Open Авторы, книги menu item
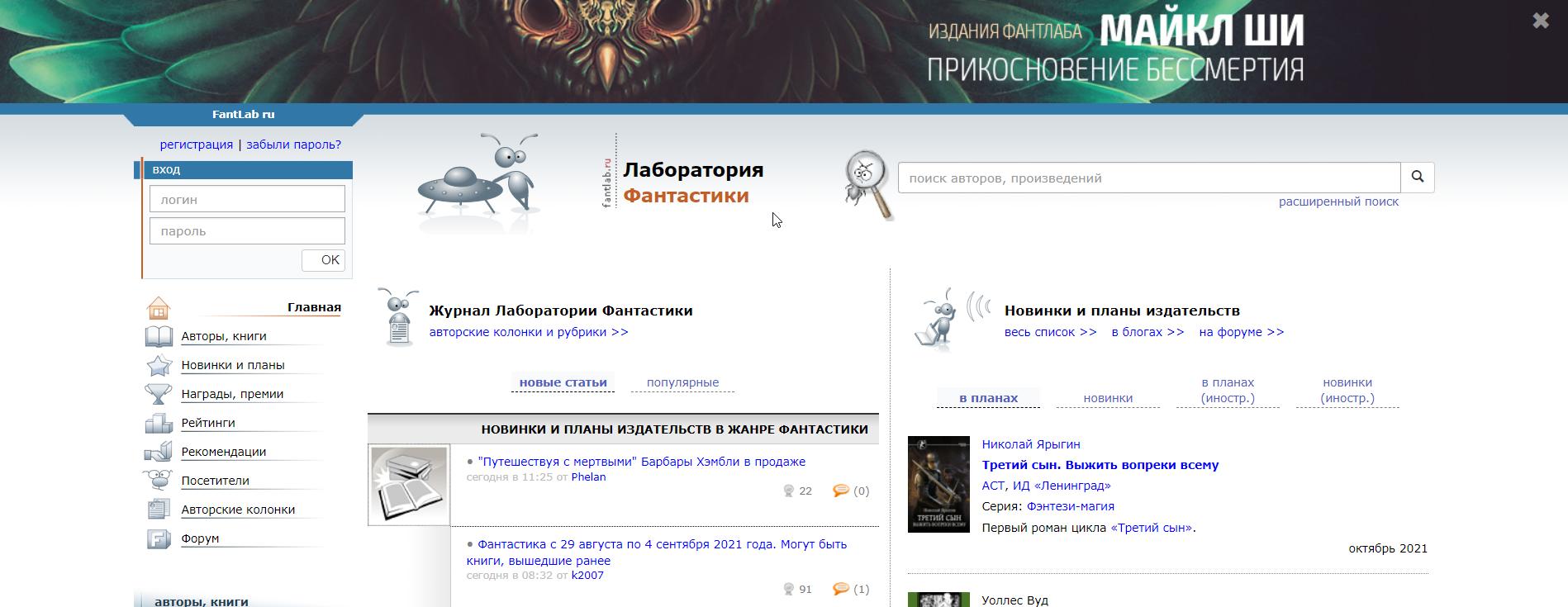The height and width of the screenshot is (607, 1568). (x=224, y=336)
